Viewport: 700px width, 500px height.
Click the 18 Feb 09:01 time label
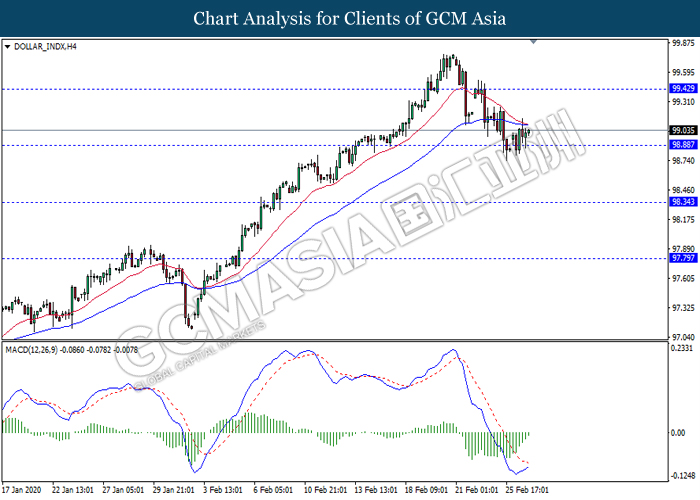pos(426,490)
